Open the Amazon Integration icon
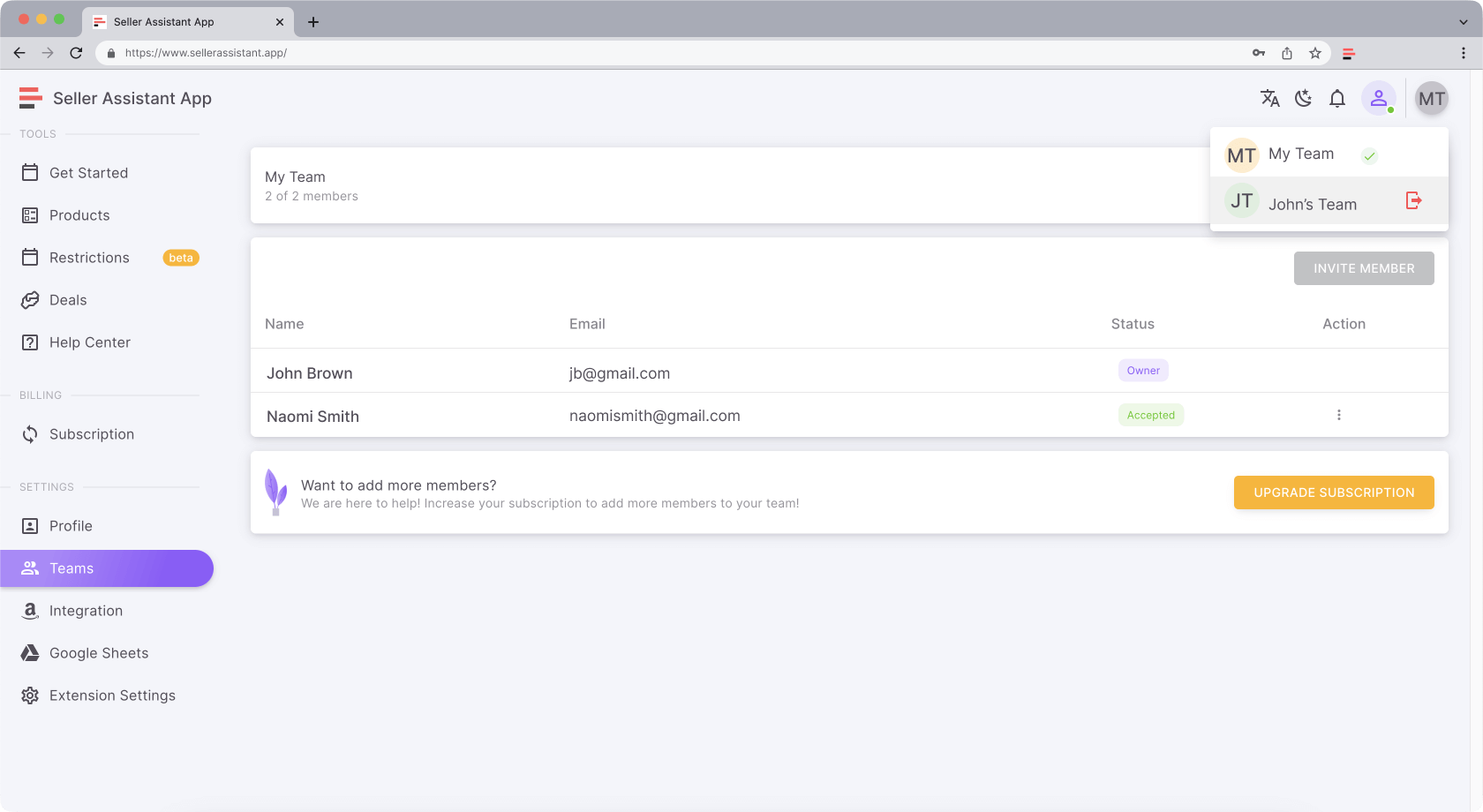This screenshot has width=1483, height=812. click(30, 611)
